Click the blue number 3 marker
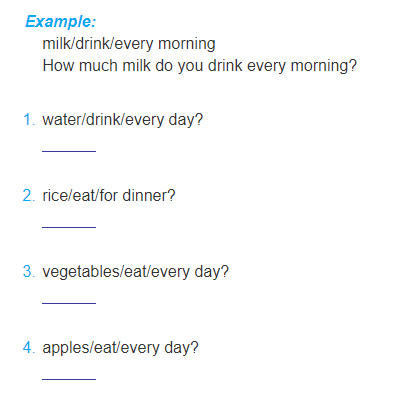 pos(29,272)
